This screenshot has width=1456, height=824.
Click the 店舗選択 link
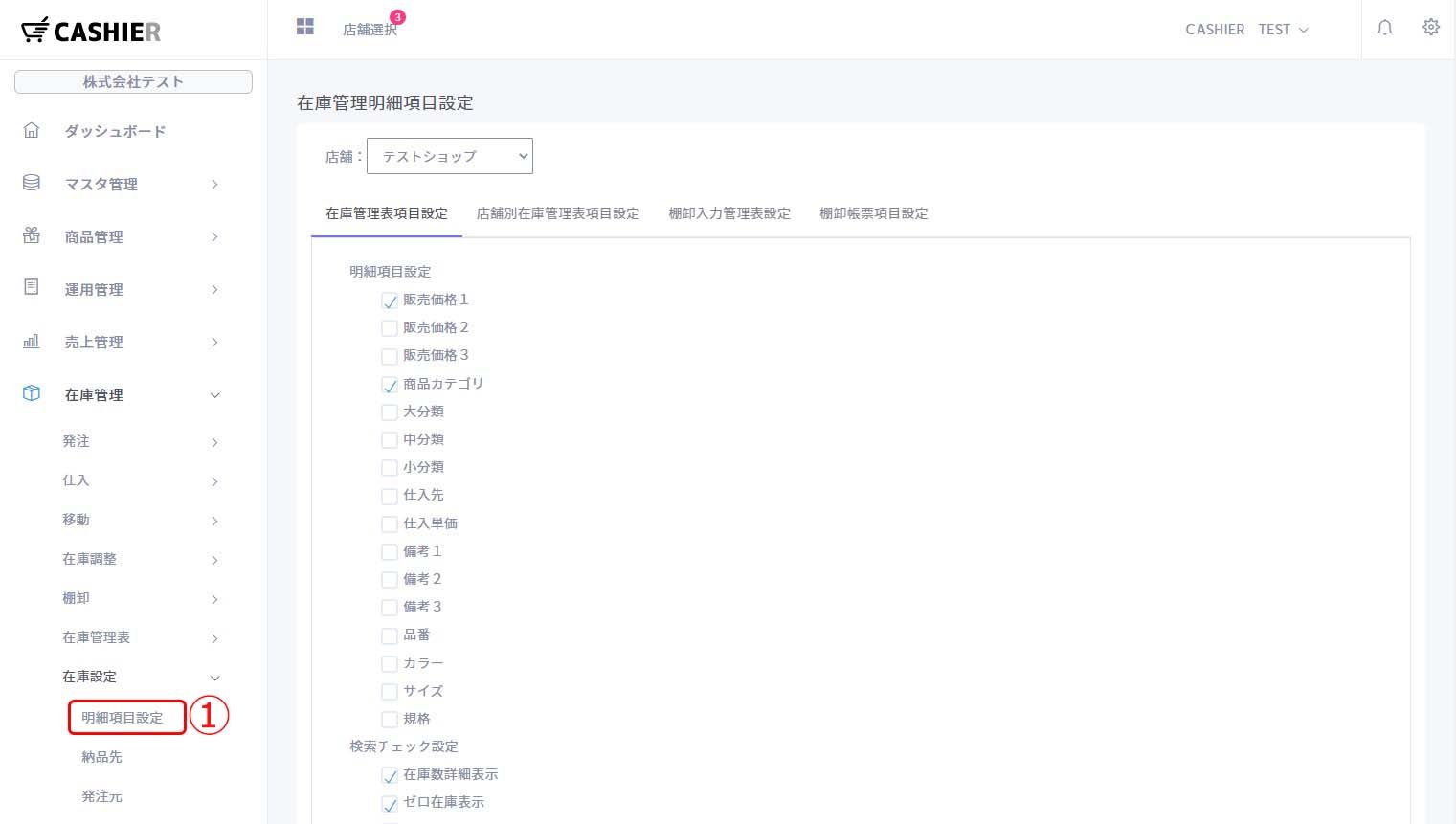pyautogui.click(x=370, y=30)
